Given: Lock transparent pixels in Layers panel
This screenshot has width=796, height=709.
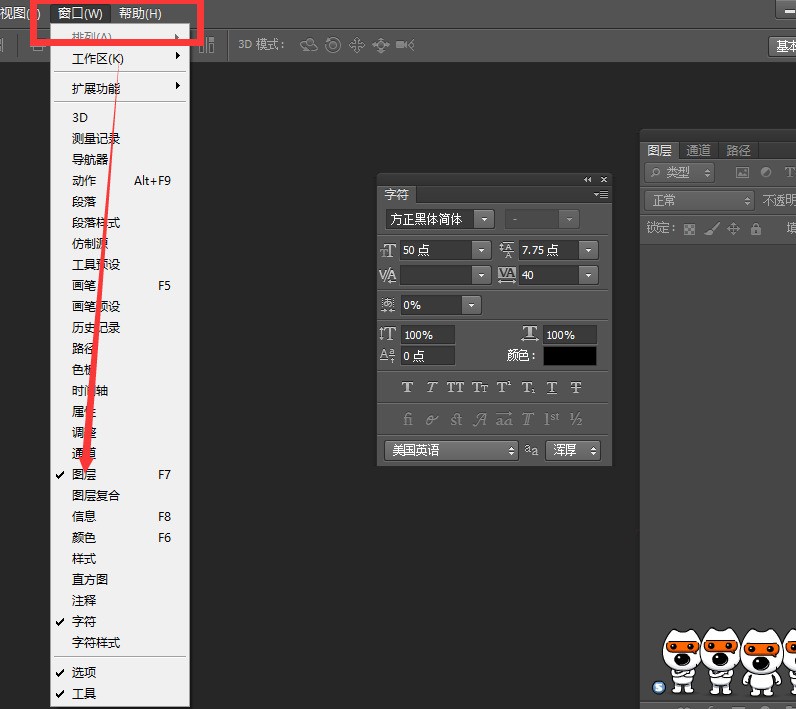Looking at the screenshot, I should [x=689, y=229].
